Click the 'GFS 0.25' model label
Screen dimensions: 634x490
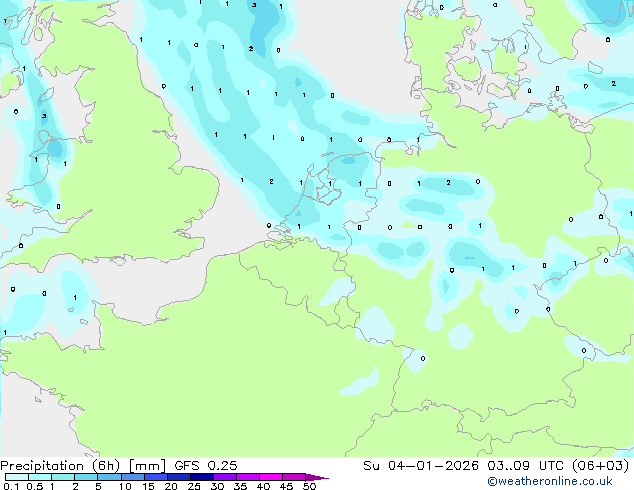(x=206, y=466)
